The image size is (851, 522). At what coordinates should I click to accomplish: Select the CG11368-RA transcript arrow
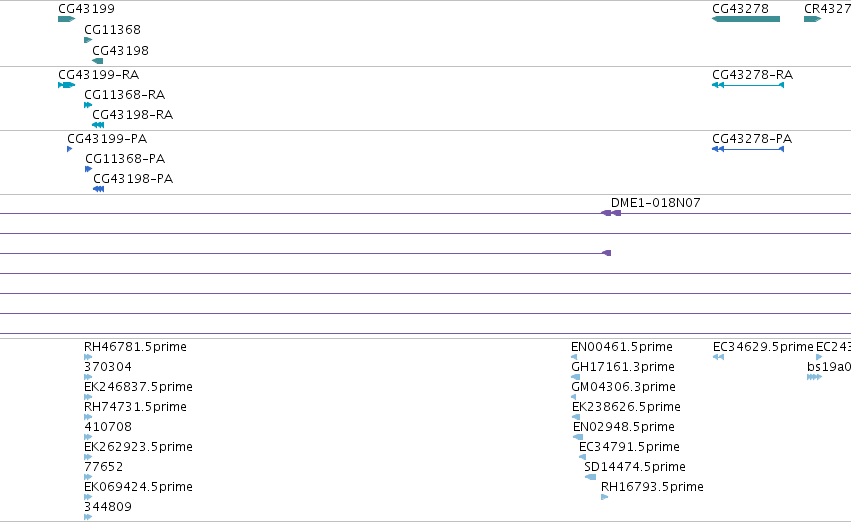pos(88,105)
